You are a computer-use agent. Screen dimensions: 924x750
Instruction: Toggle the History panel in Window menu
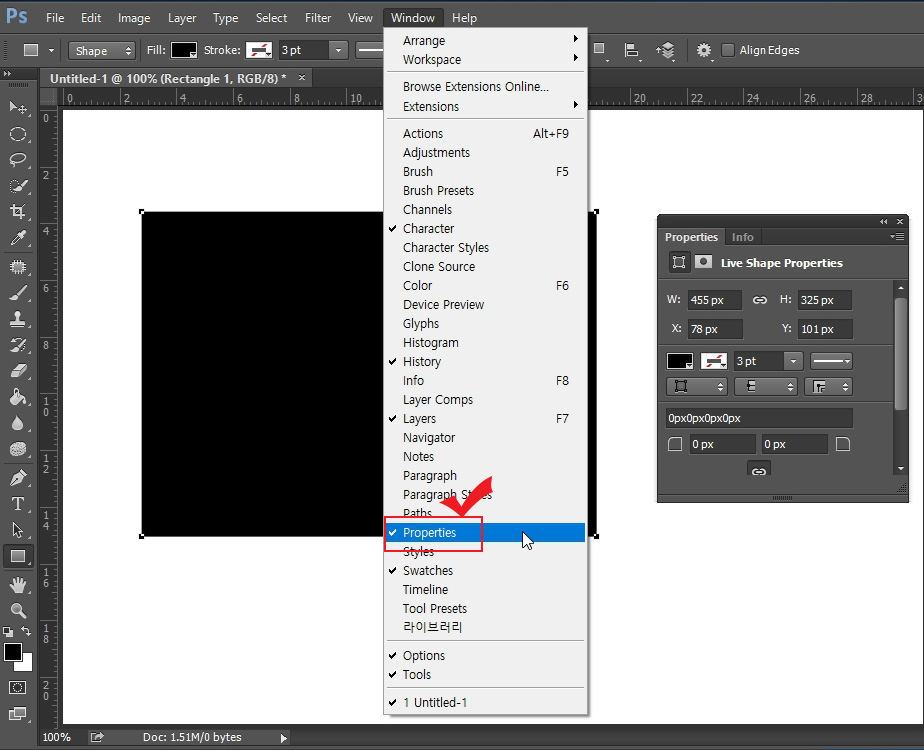pyautogui.click(x=486, y=362)
